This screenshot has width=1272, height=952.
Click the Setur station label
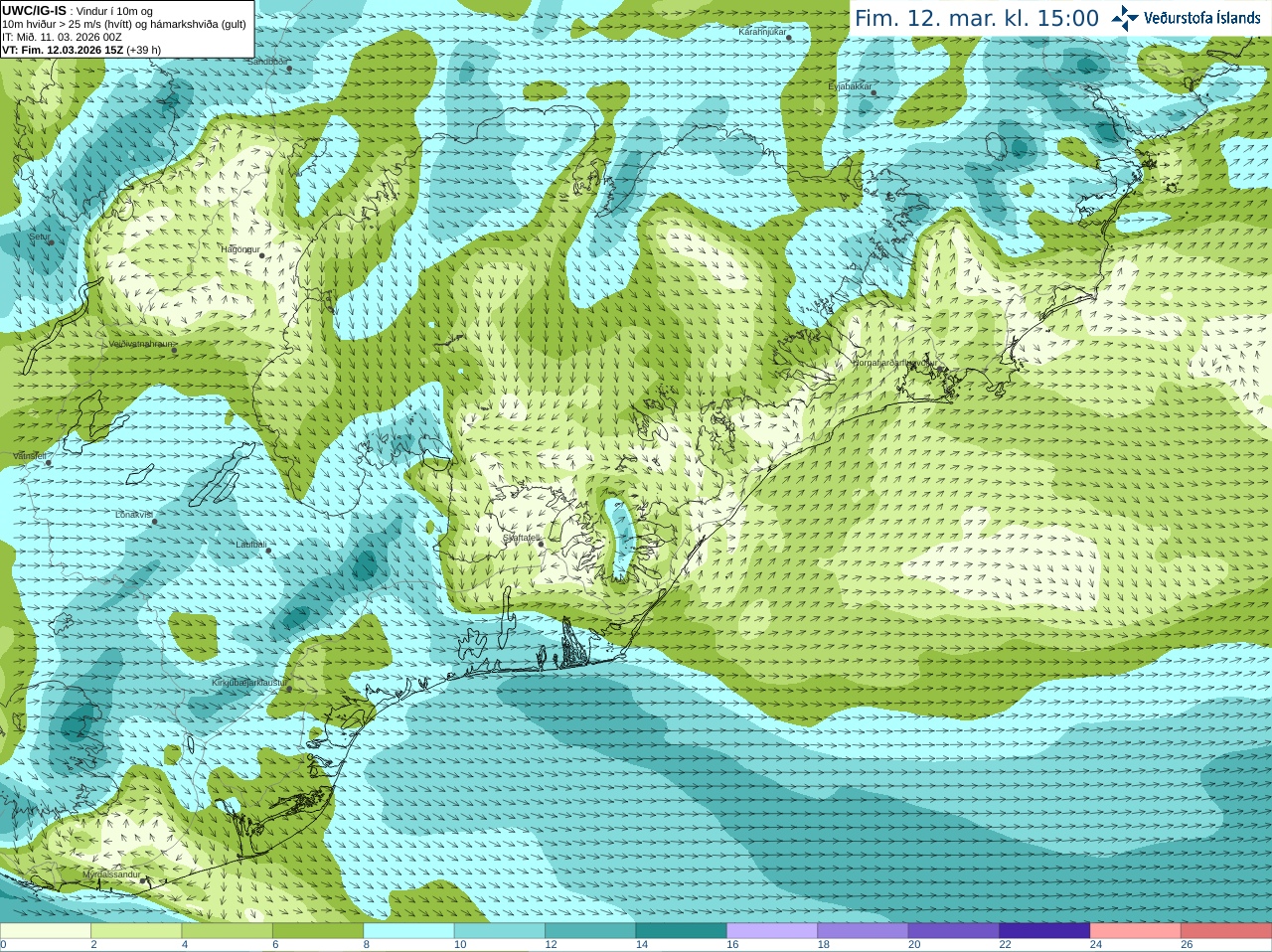click(x=39, y=237)
